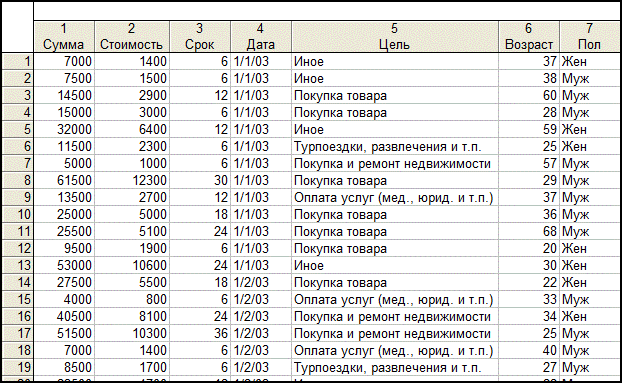Click Срок cell 30

(200, 180)
